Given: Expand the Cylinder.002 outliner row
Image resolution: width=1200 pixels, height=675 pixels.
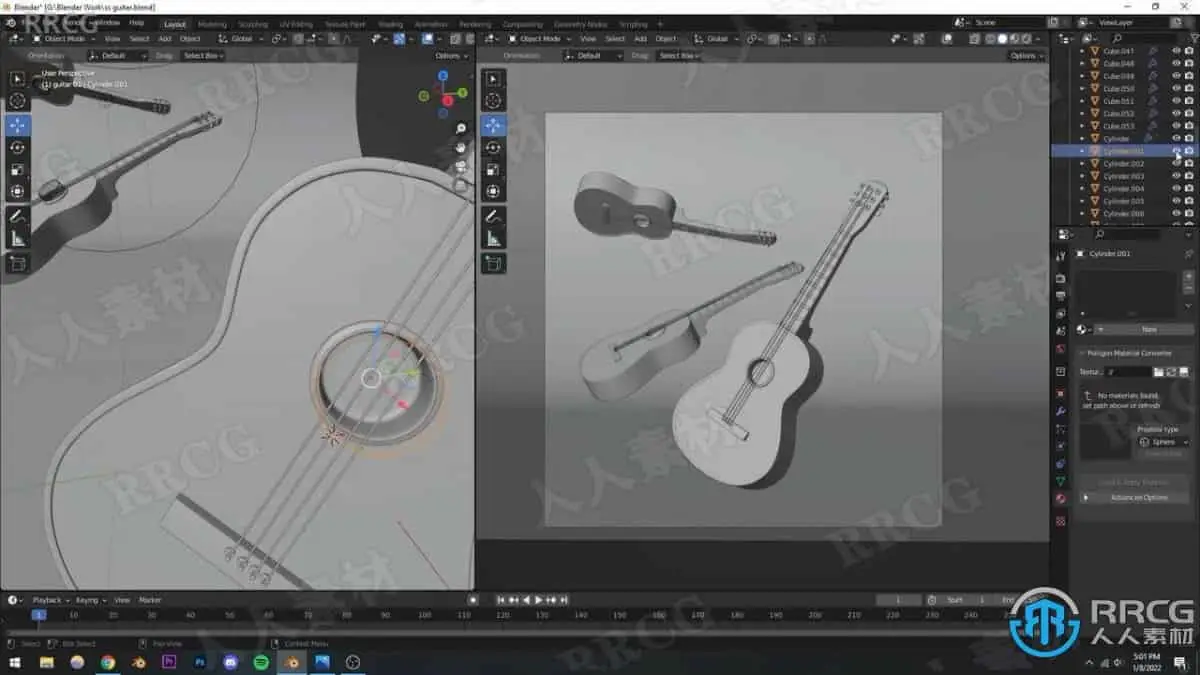Looking at the screenshot, I should [1082, 163].
